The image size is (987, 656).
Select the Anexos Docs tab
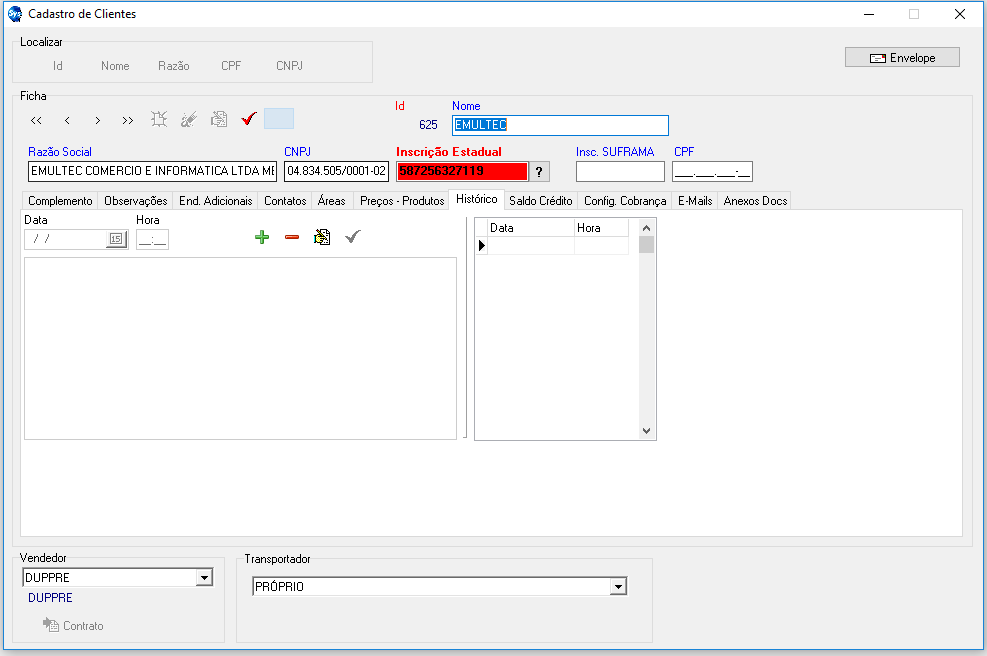[x=755, y=201]
